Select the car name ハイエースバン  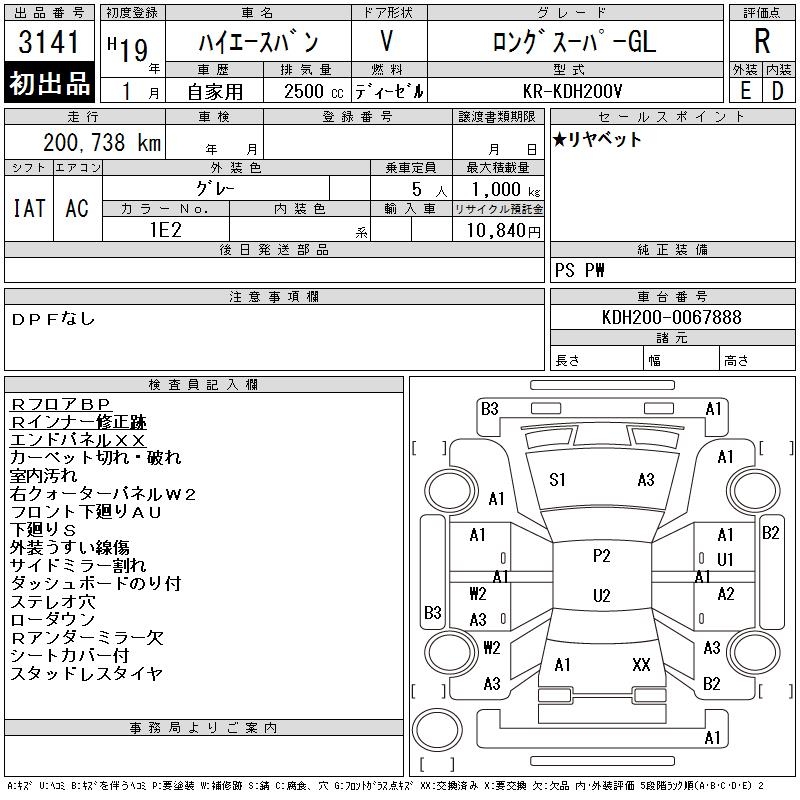click(258, 42)
